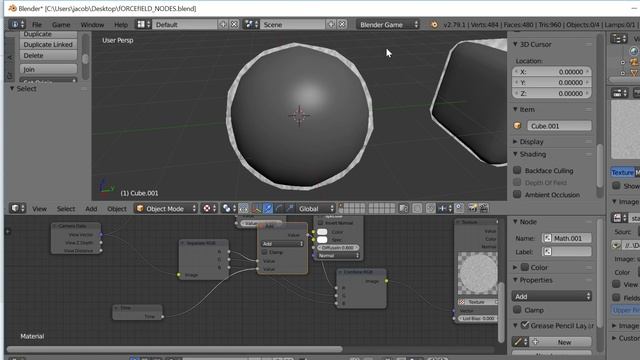Collapse the Select panel in tool shelf
Image resolution: width=640 pixels, height=360 pixels.
12,89
